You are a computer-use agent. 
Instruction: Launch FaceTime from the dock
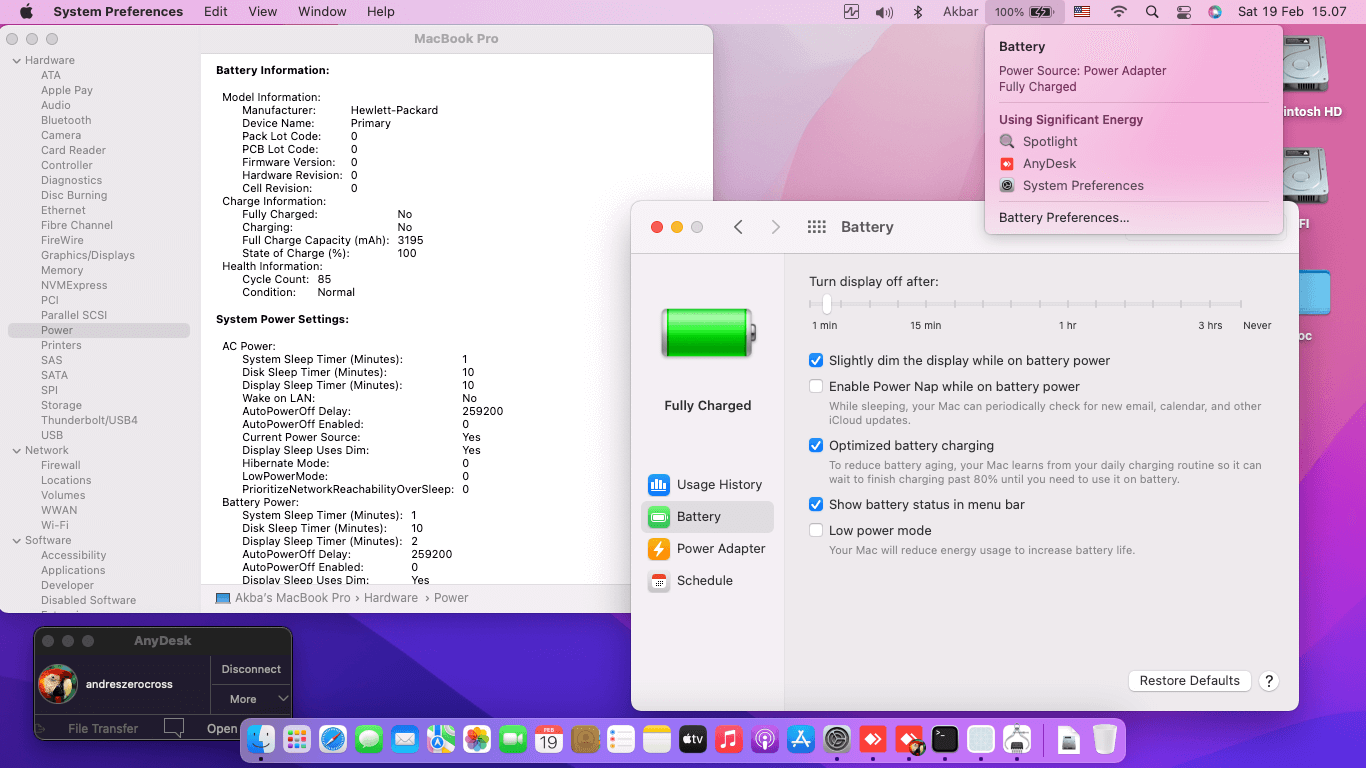pyautogui.click(x=513, y=739)
